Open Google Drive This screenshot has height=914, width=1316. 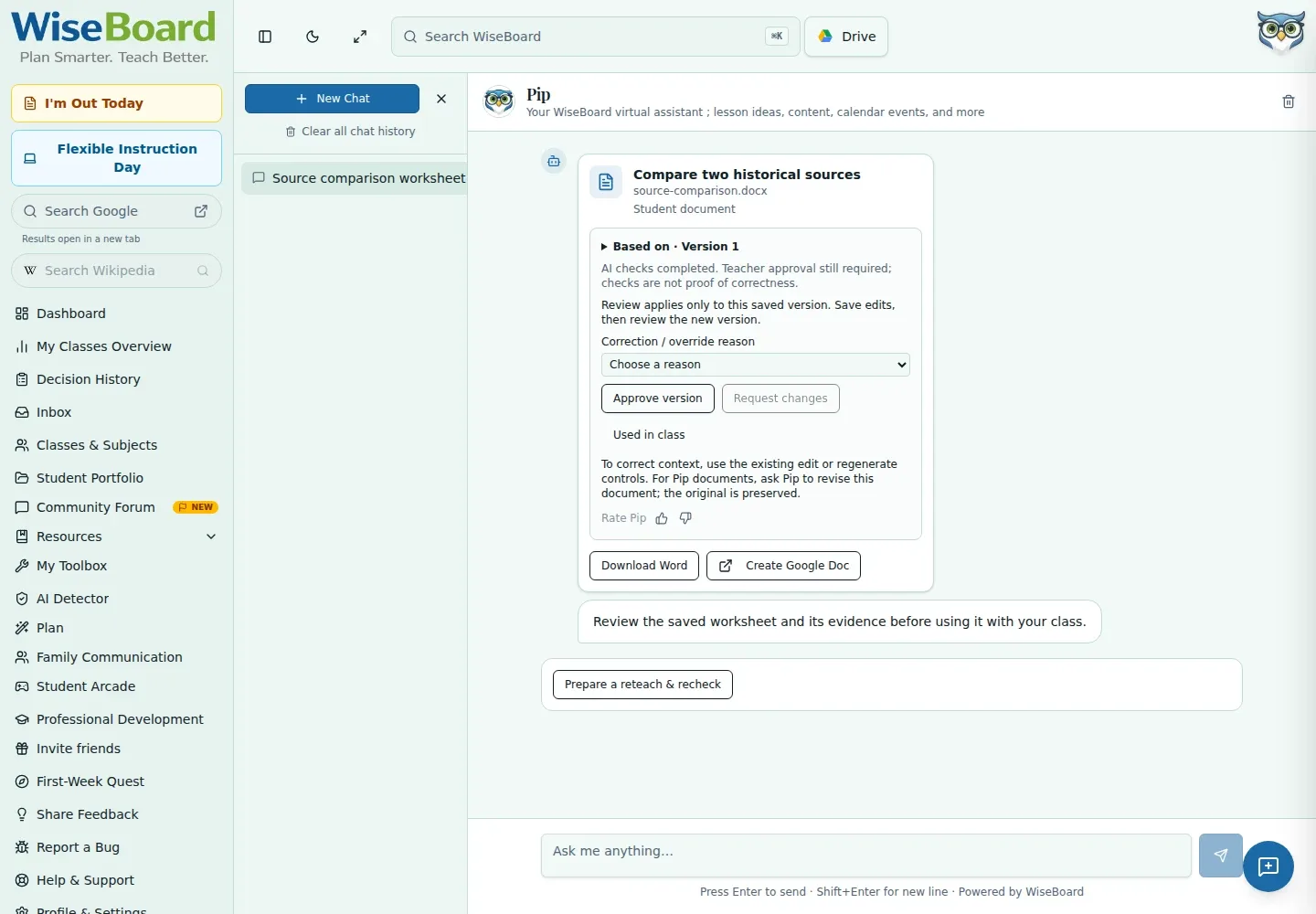point(846,37)
